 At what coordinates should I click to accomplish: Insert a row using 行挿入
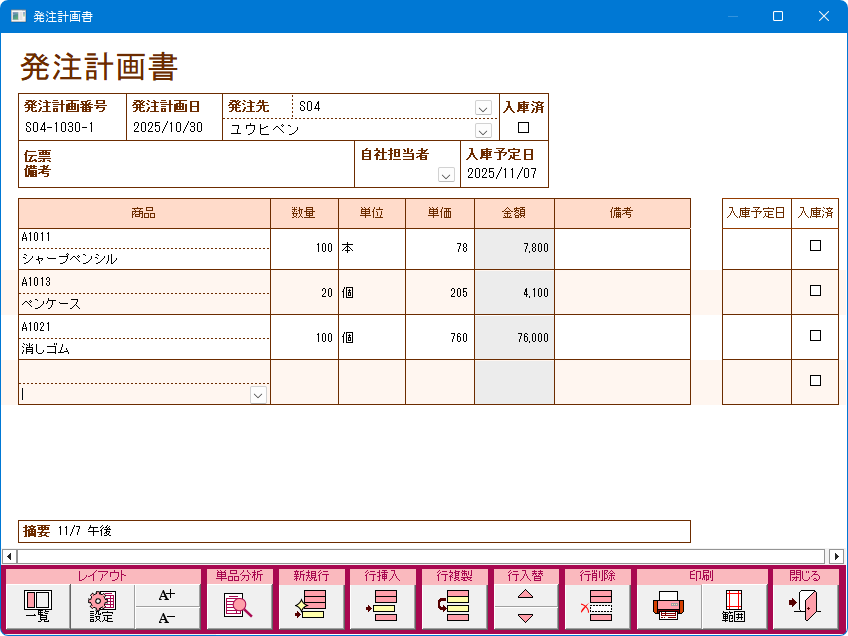pos(382,606)
